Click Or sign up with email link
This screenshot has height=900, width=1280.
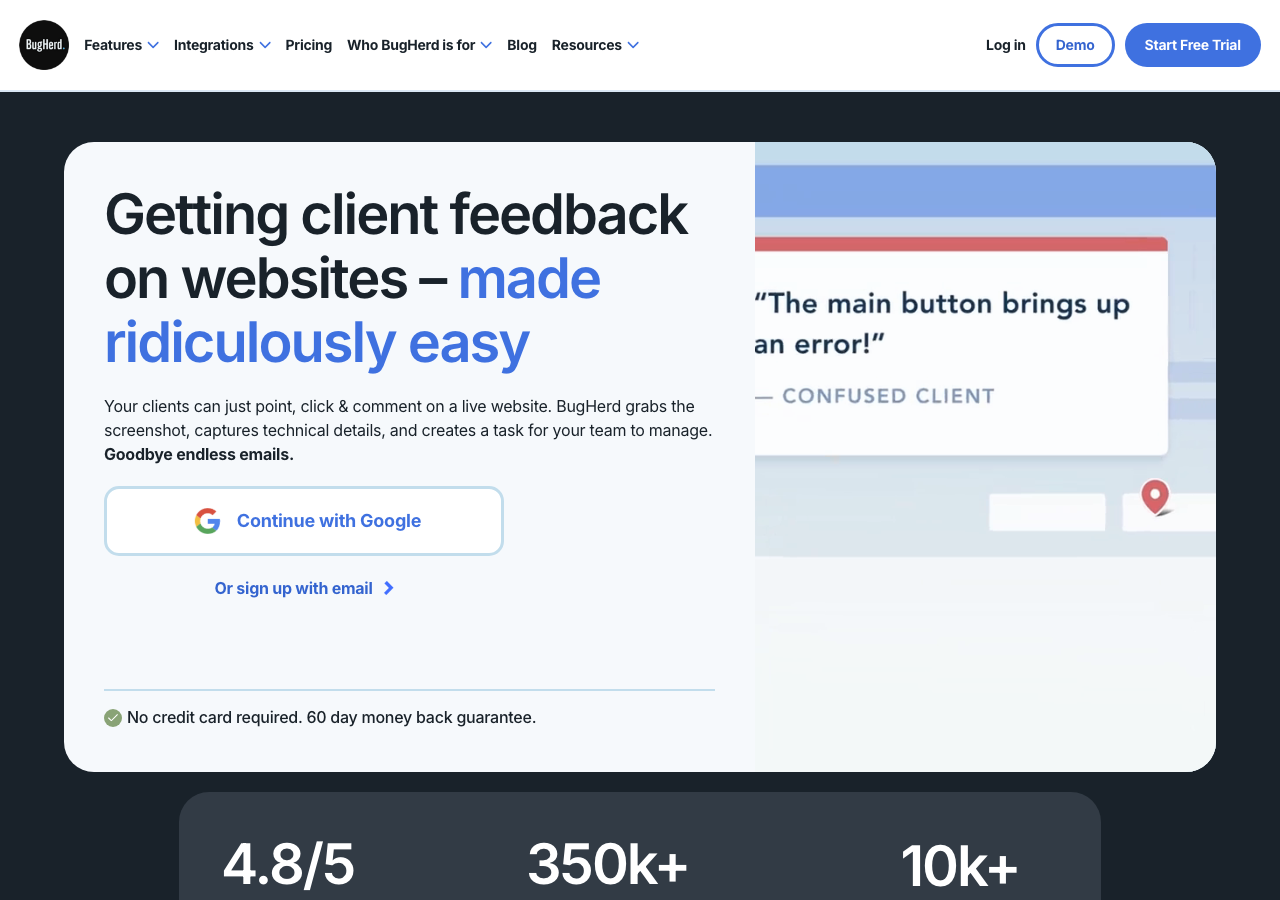pos(304,588)
